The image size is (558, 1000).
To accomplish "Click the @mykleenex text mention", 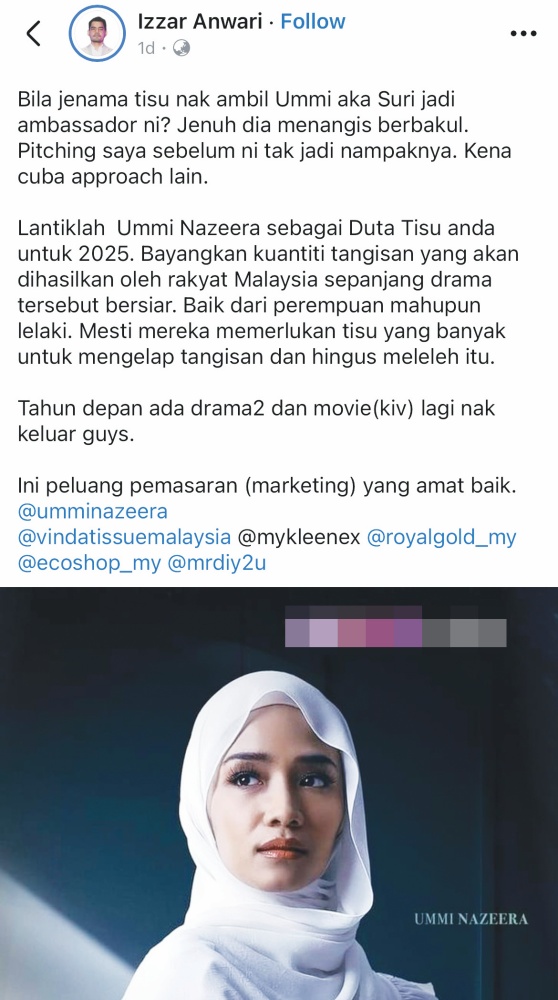I will click(x=299, y=537).
